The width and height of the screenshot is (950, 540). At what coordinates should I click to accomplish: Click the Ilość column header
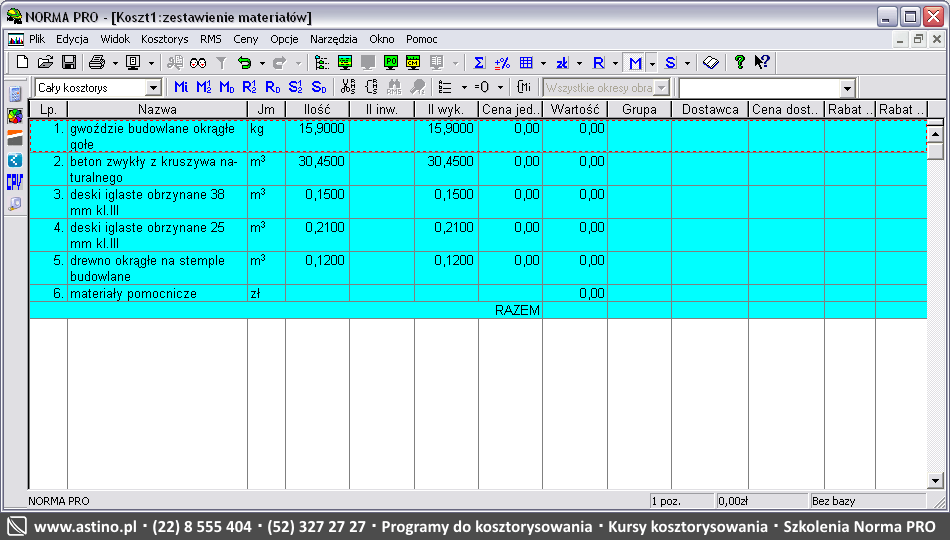(x=317, y=109)
